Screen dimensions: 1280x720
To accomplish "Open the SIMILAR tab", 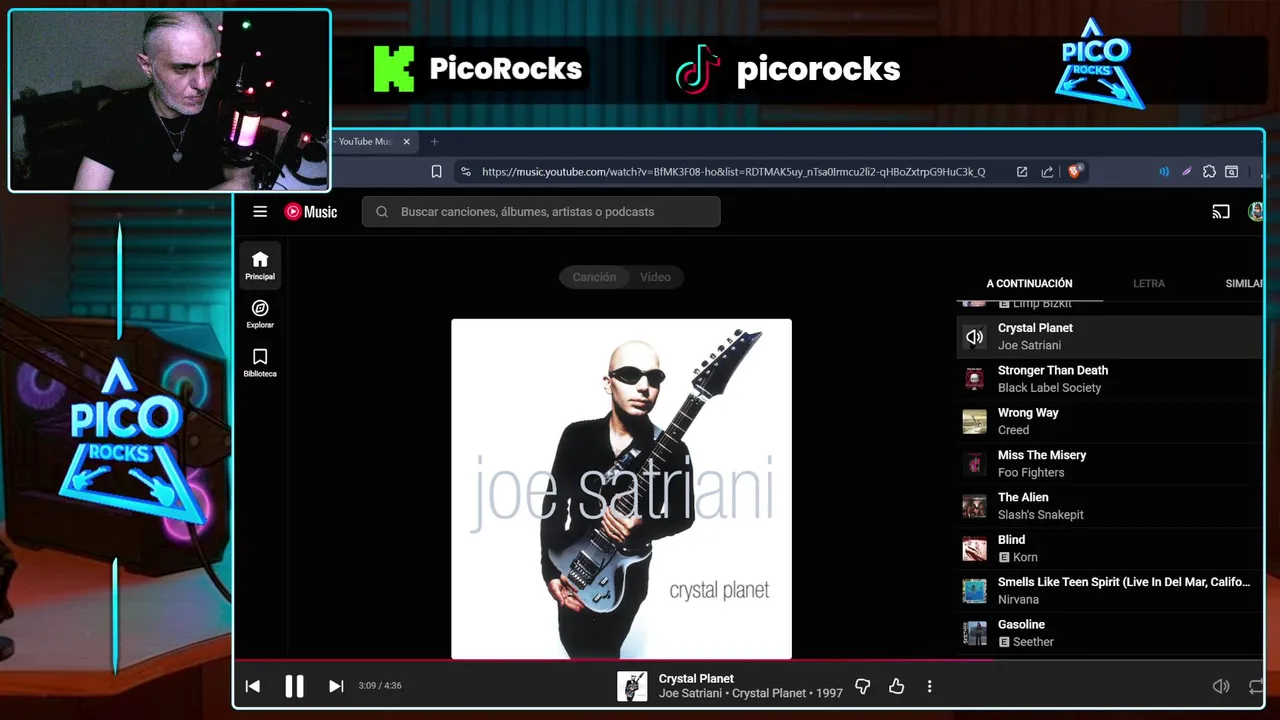I will point(1244,283).
